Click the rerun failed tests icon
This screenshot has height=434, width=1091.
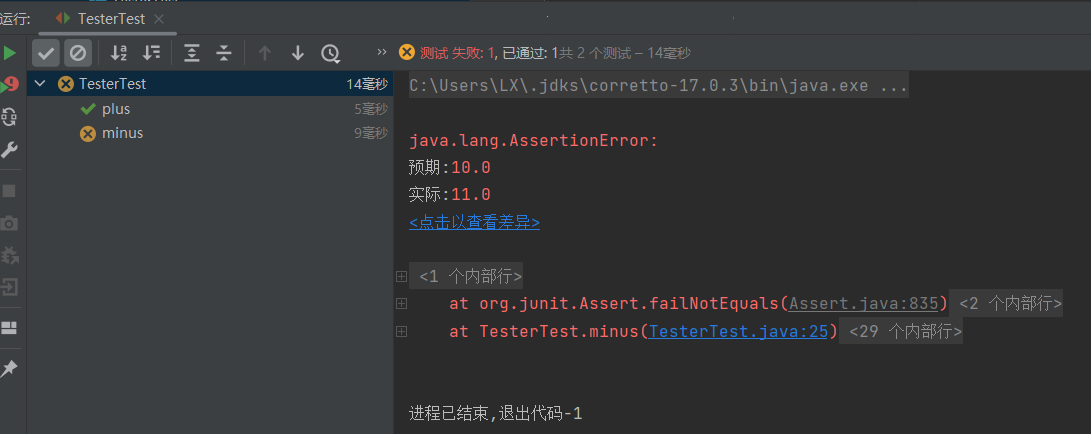point(10,85)
